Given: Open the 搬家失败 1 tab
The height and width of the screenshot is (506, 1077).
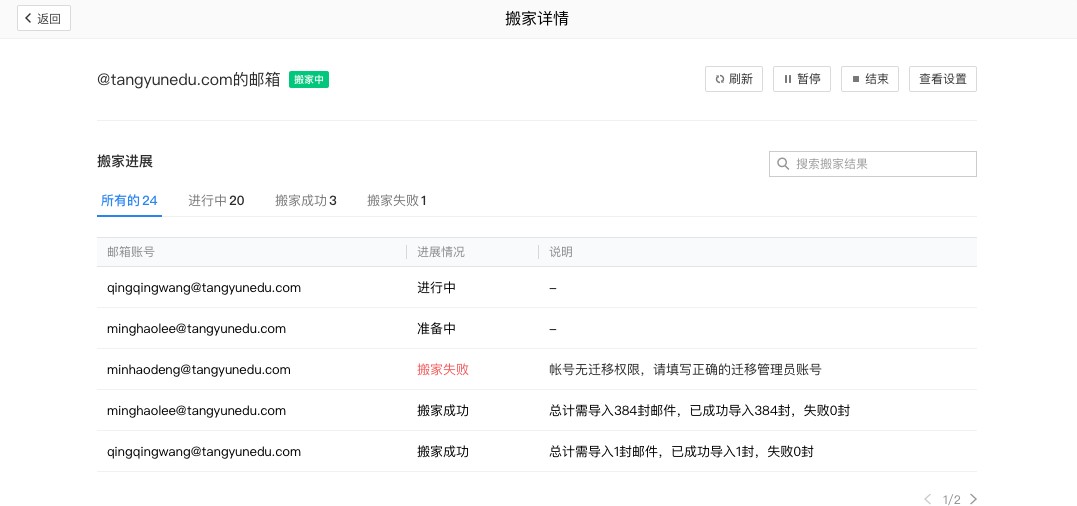Looking at the screenshot, I should [396, 200].
